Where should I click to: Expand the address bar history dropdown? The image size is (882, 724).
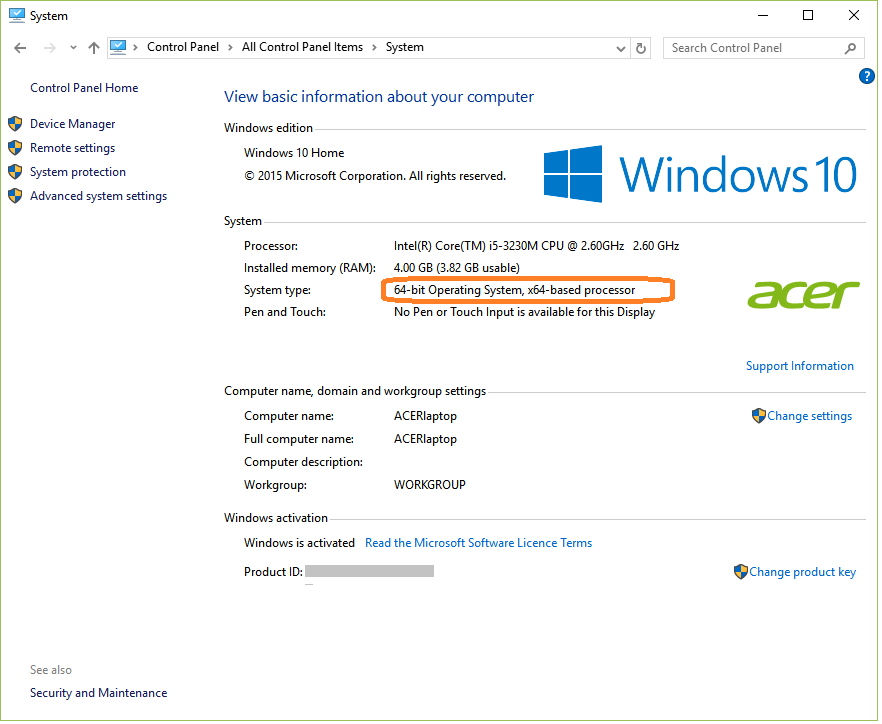coord(621,48)
